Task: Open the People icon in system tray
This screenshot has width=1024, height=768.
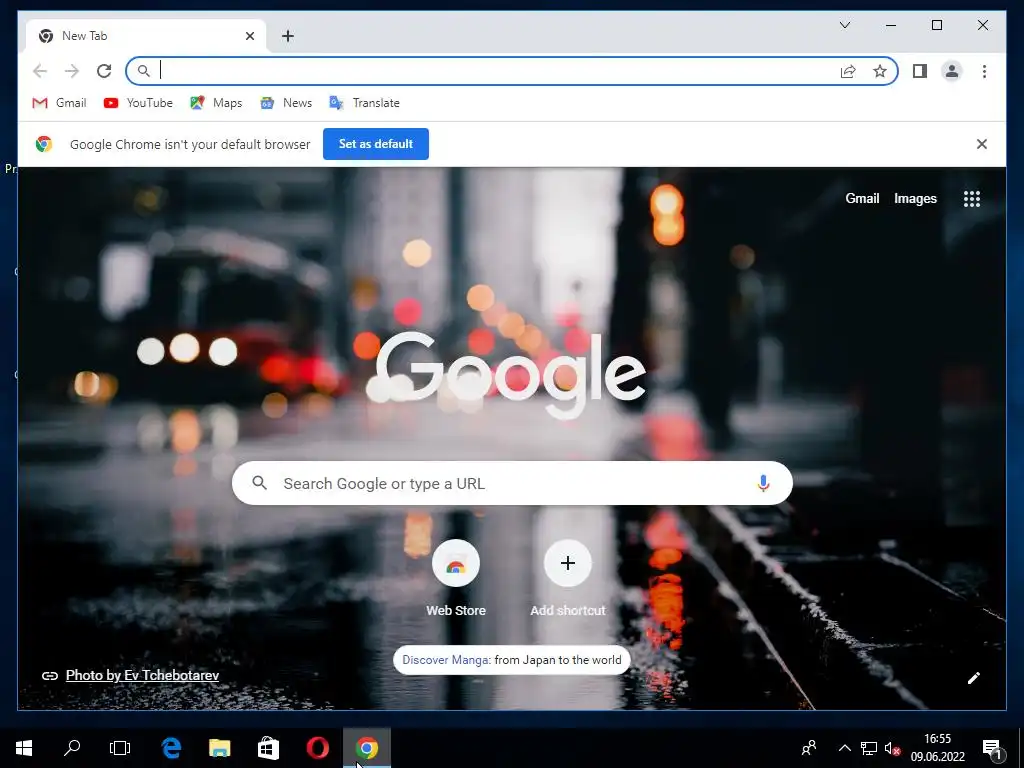Action: click(809, 748)
